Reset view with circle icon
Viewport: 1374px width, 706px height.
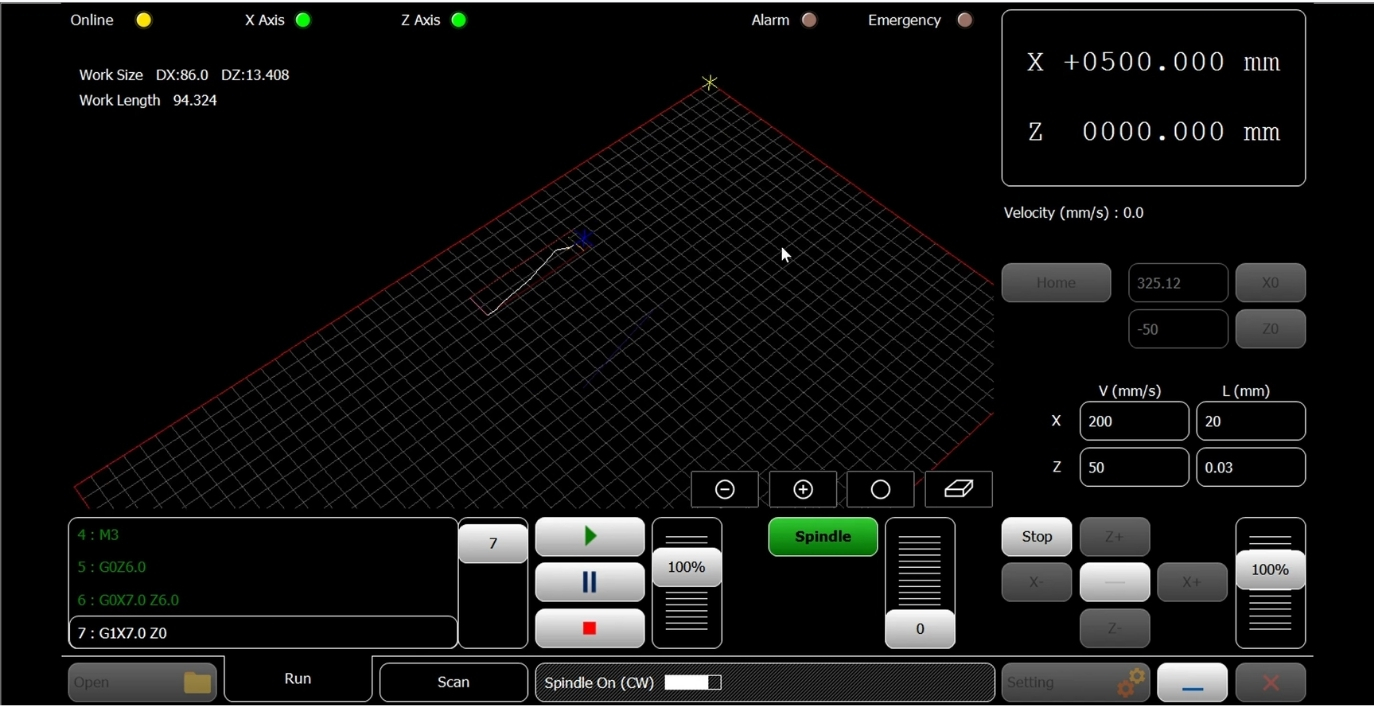pyautogui.click(x=881, y=489)
